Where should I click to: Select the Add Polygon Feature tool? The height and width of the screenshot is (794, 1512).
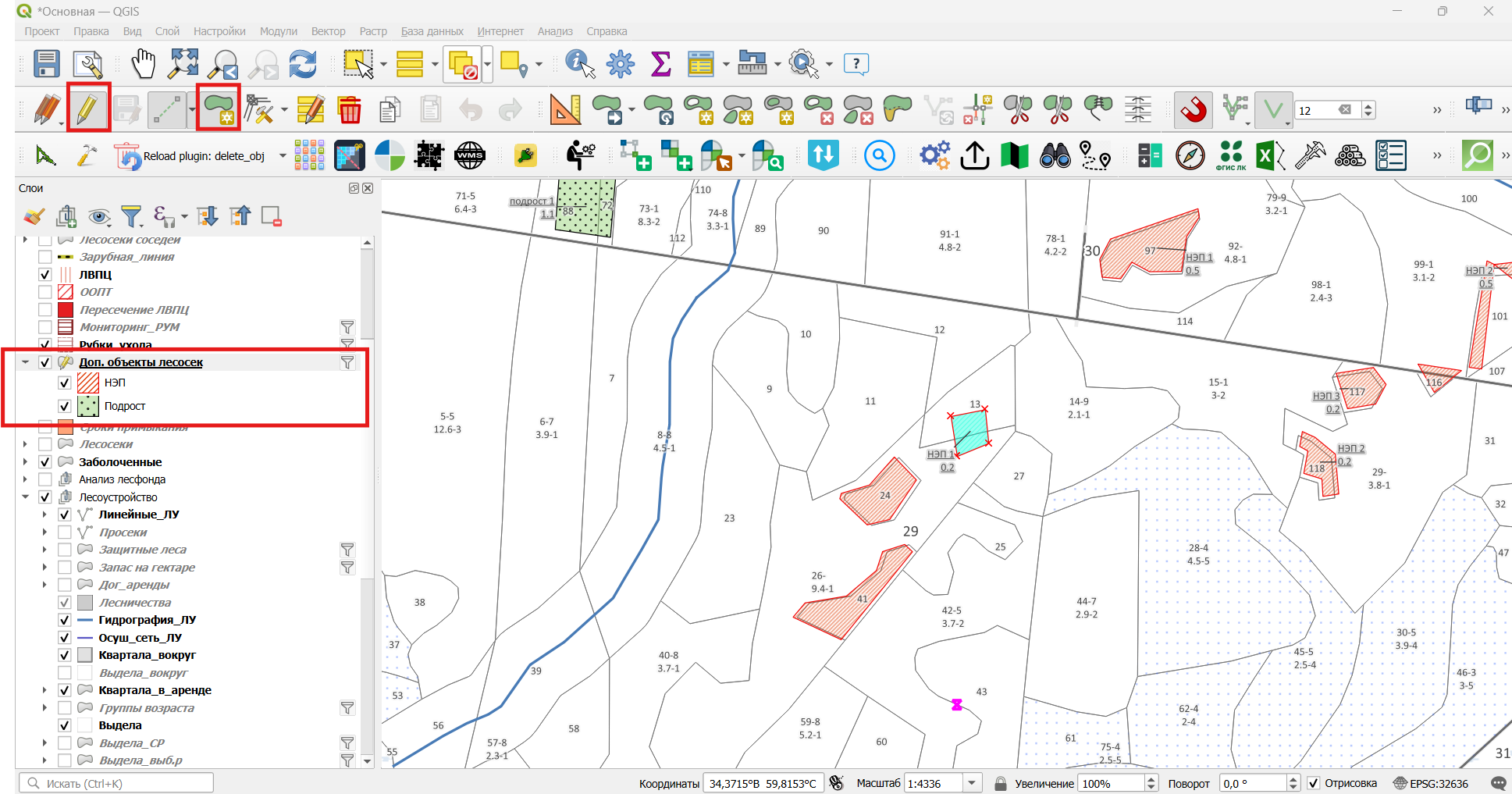[x=219, y=109]
